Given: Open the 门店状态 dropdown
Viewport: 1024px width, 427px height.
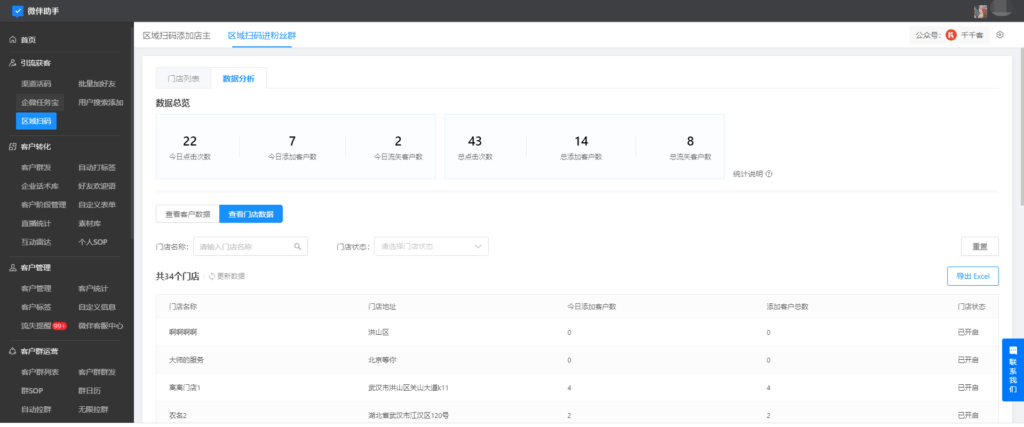Looking at the screenshot, I should (x=430, y=246).
